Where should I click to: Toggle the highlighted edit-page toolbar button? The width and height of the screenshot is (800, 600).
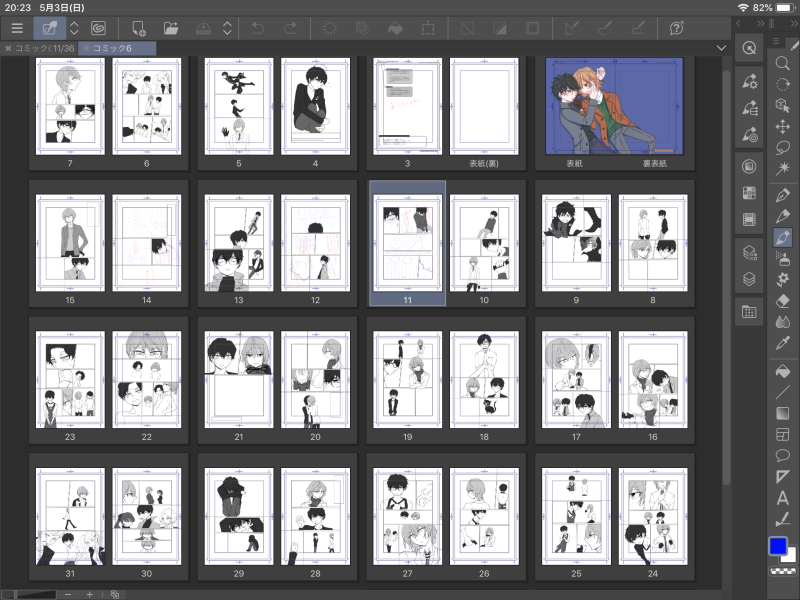coord(49,28)
